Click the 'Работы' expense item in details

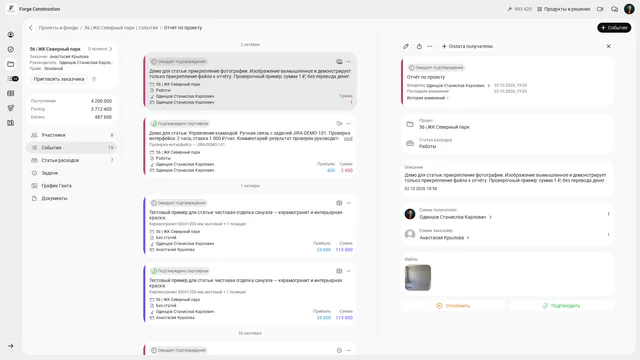(x=427, y=147)
